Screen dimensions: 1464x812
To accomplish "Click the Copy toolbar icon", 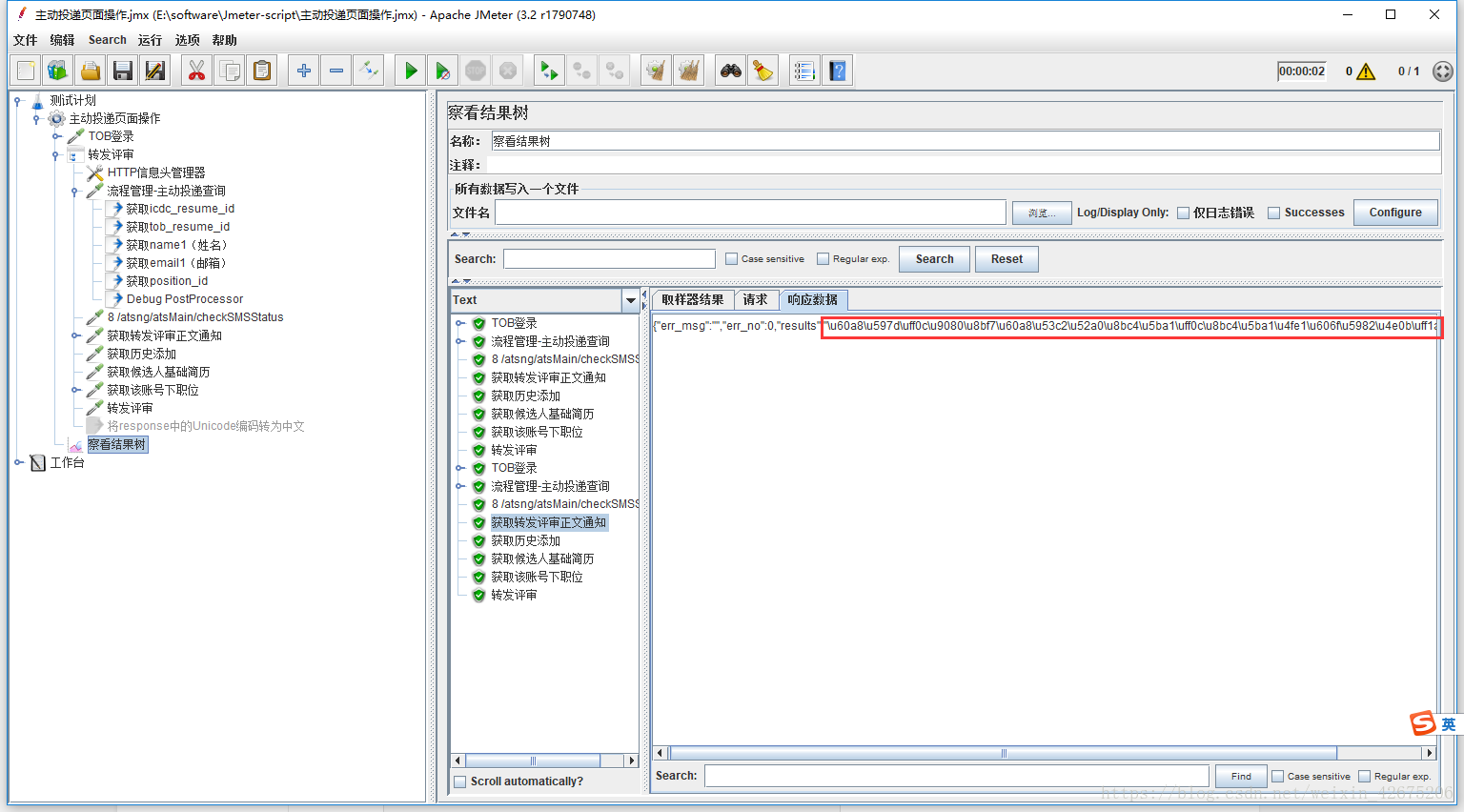I will [x=230, y=71].
